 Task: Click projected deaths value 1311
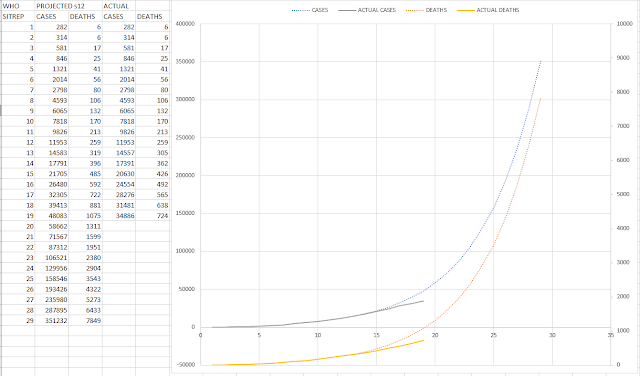(85, 227)
